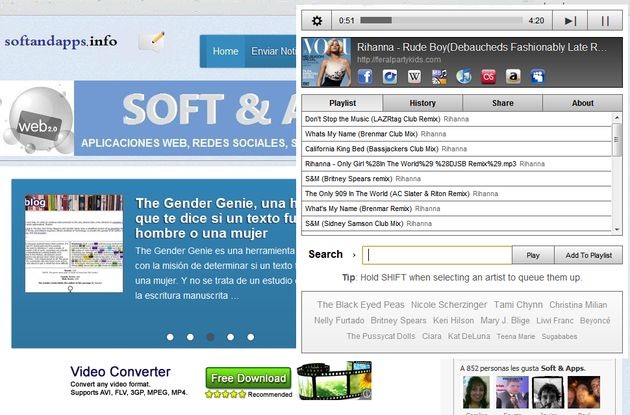The height and width of the screenshot is (415, 630).
Task: Open the About tab
Action: click(583, 103)
